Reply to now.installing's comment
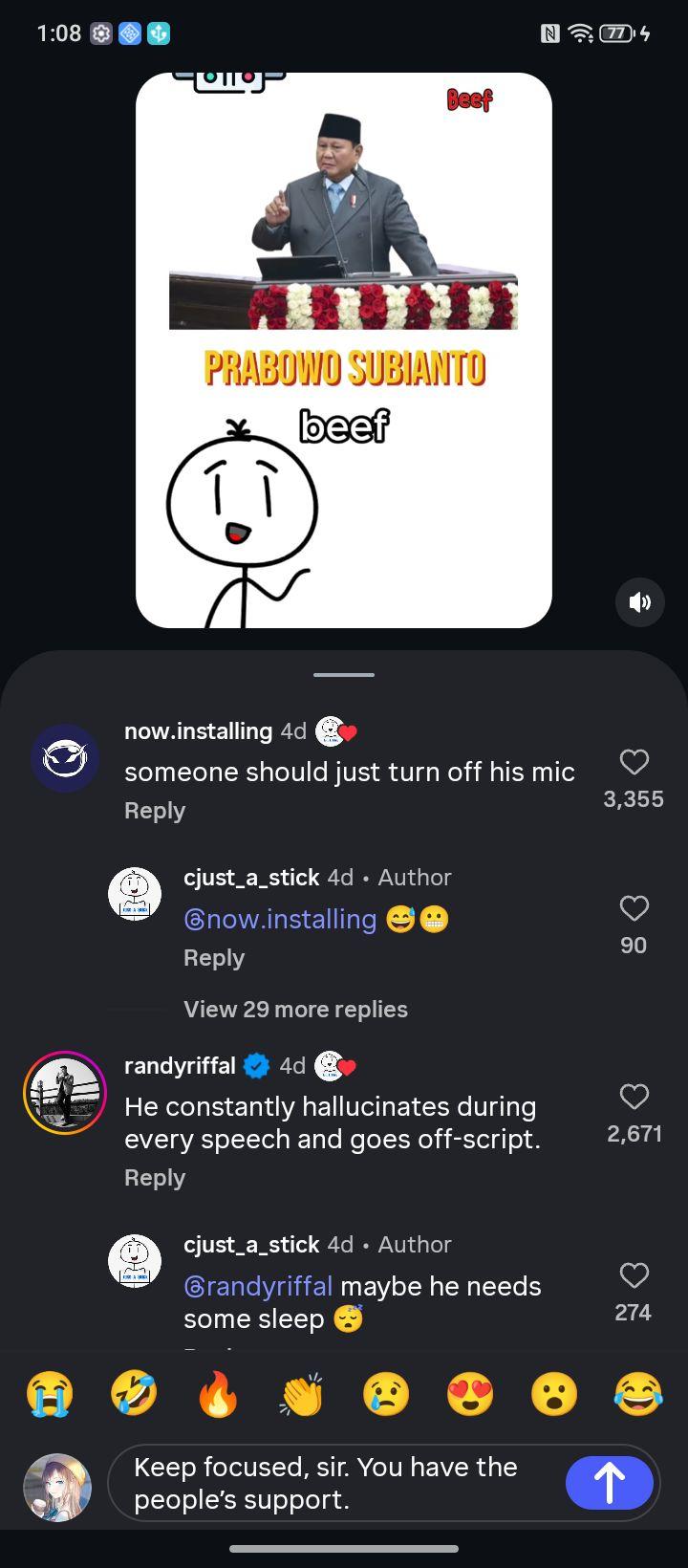The image size is (688, 1568). [x=155, y=811]
